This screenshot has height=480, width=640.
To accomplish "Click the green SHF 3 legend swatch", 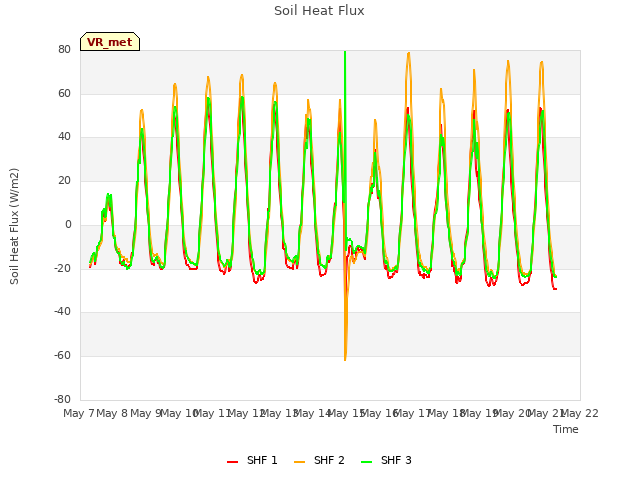I will (x=367, y=462).
